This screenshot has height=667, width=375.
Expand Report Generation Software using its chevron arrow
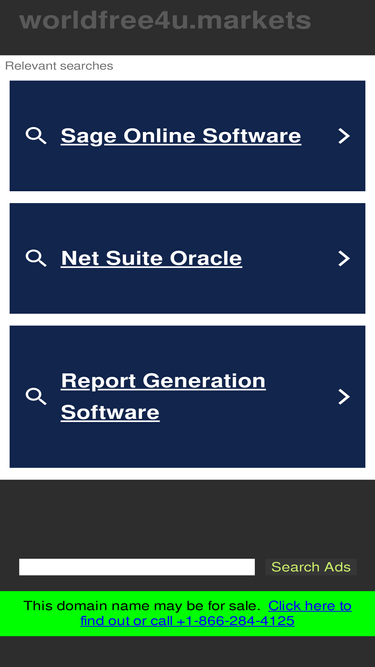click(344, 396)
